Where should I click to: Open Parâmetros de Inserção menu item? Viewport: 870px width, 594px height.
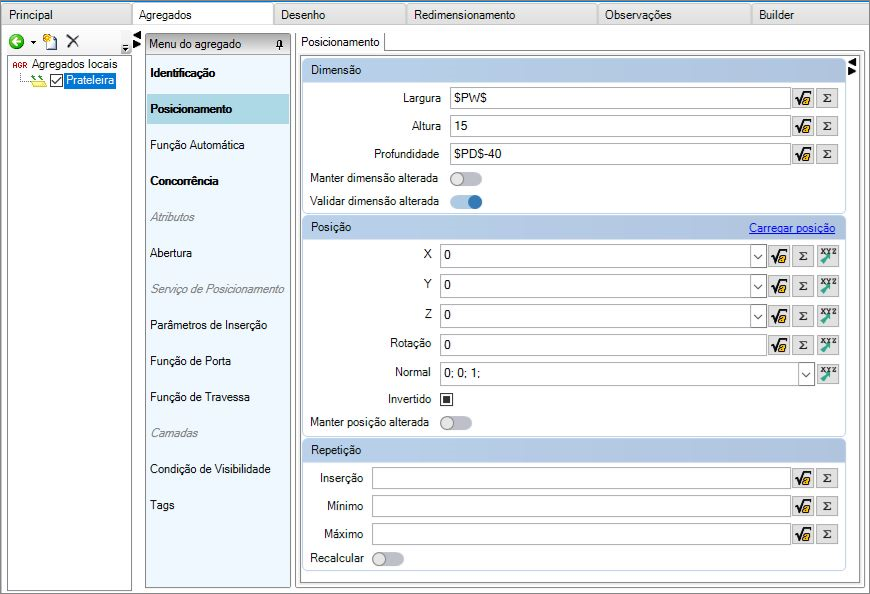[x=218, y=325]
